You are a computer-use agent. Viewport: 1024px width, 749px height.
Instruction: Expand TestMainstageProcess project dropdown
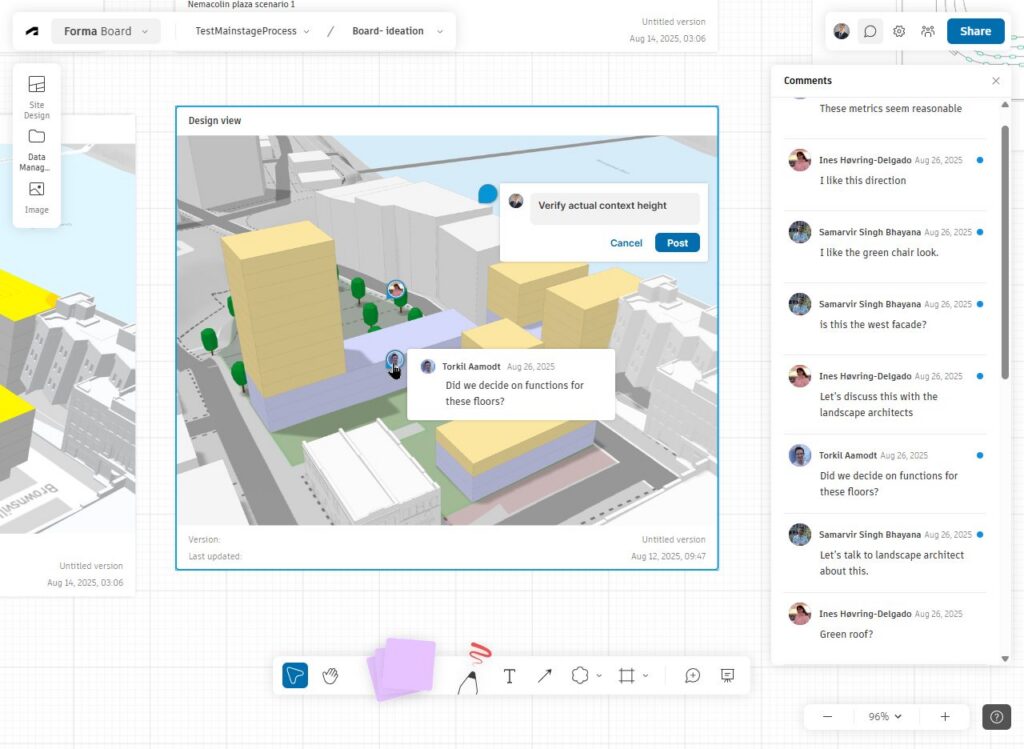(x=252, y=31)
